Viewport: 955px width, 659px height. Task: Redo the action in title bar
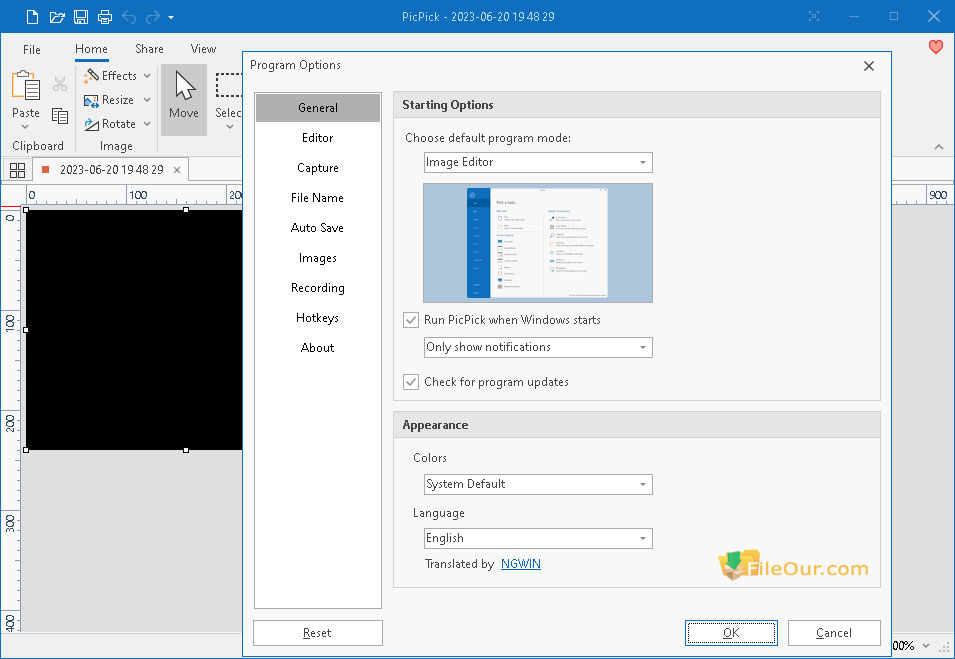(x=152, y=16)
